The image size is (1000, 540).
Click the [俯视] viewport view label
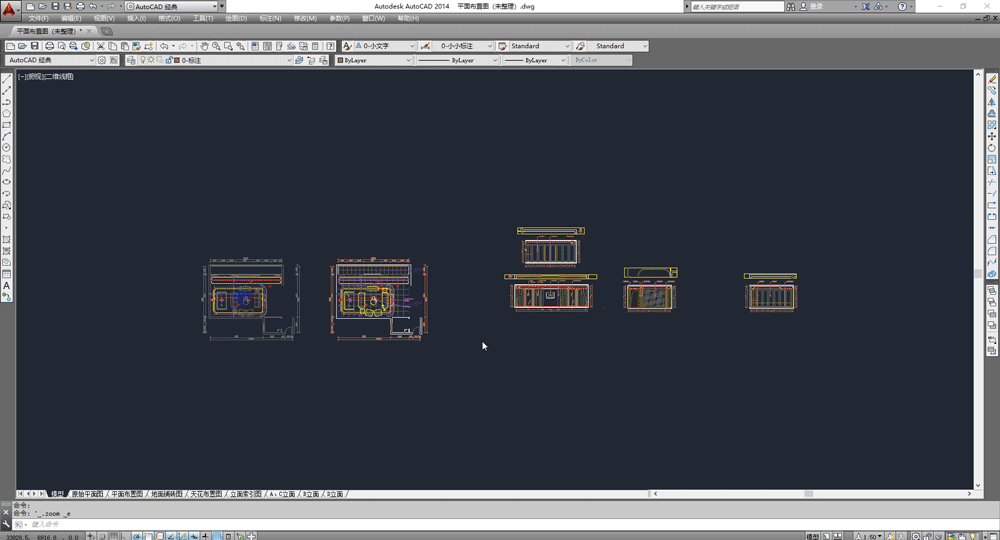click(x=34, y=76)
